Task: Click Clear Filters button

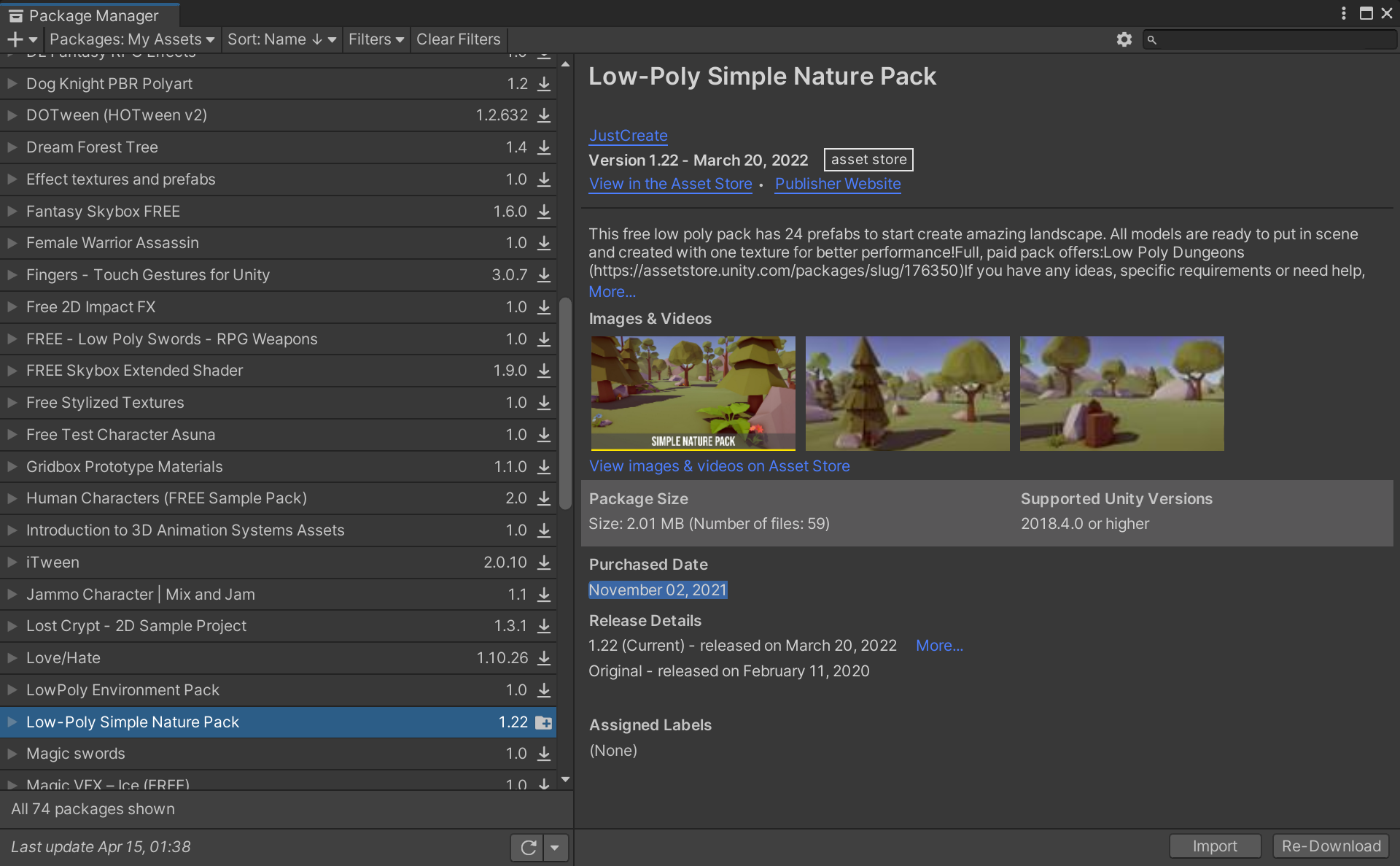Action: [x=459, y=39]
